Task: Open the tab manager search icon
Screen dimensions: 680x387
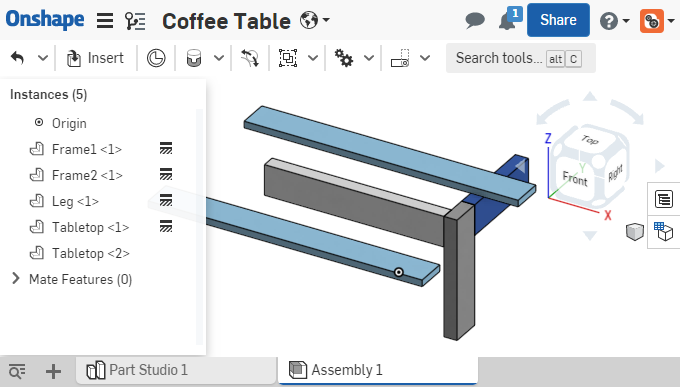Action: pos(17,371)
